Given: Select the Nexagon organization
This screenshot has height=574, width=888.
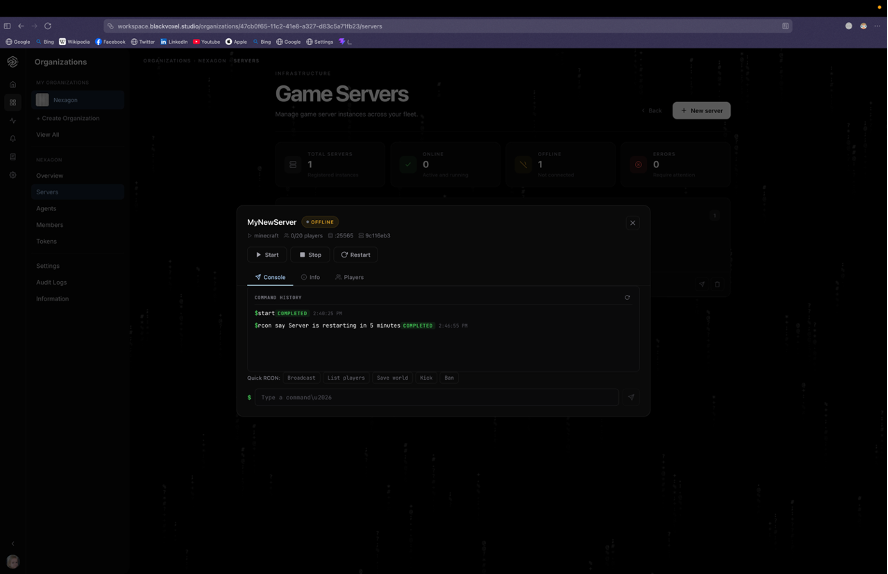Looking at the screenshot, I should (78, 100).
